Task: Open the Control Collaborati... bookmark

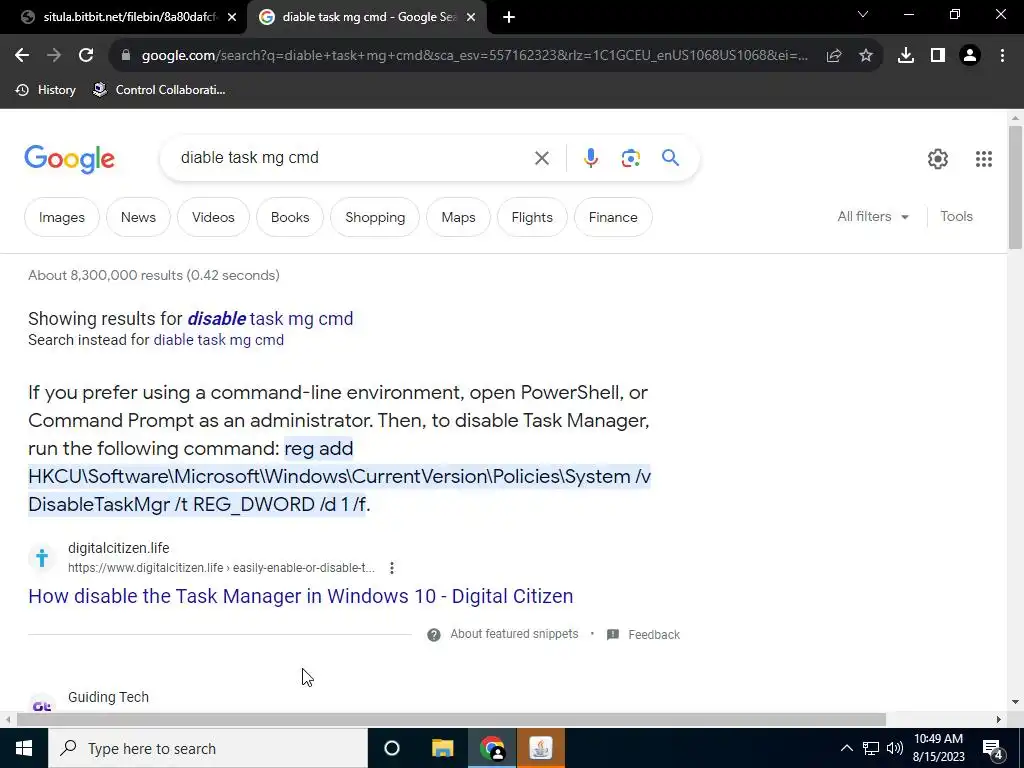Action: click(159, 90)
